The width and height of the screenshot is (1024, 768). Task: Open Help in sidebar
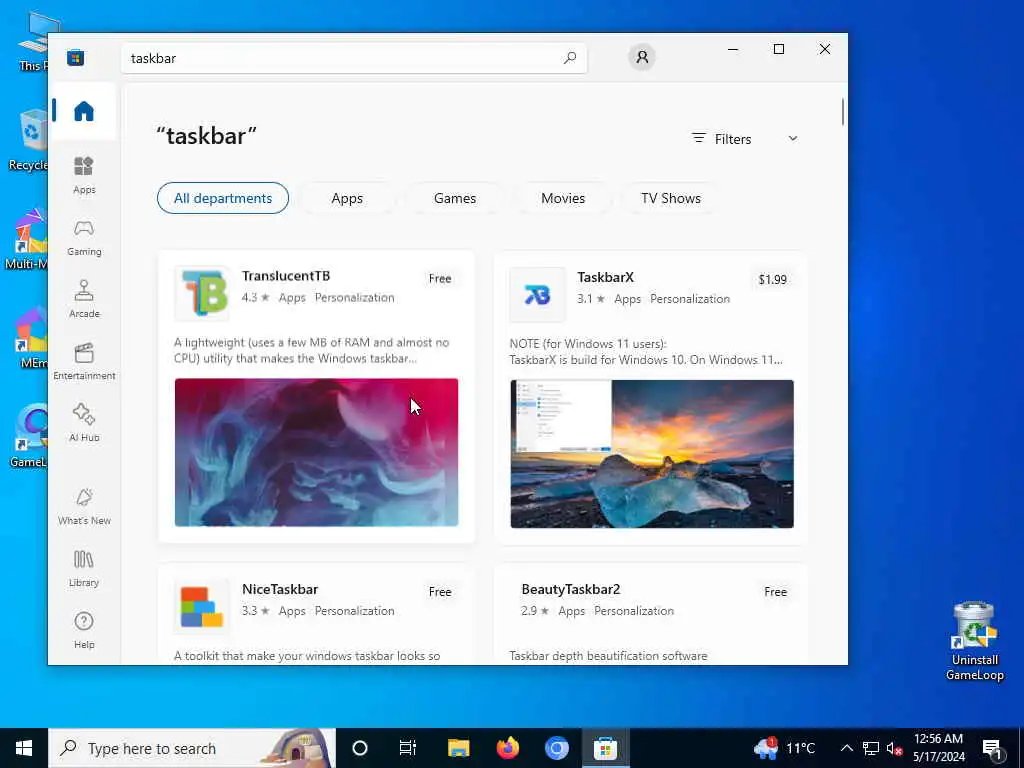(x=84, y=630)
